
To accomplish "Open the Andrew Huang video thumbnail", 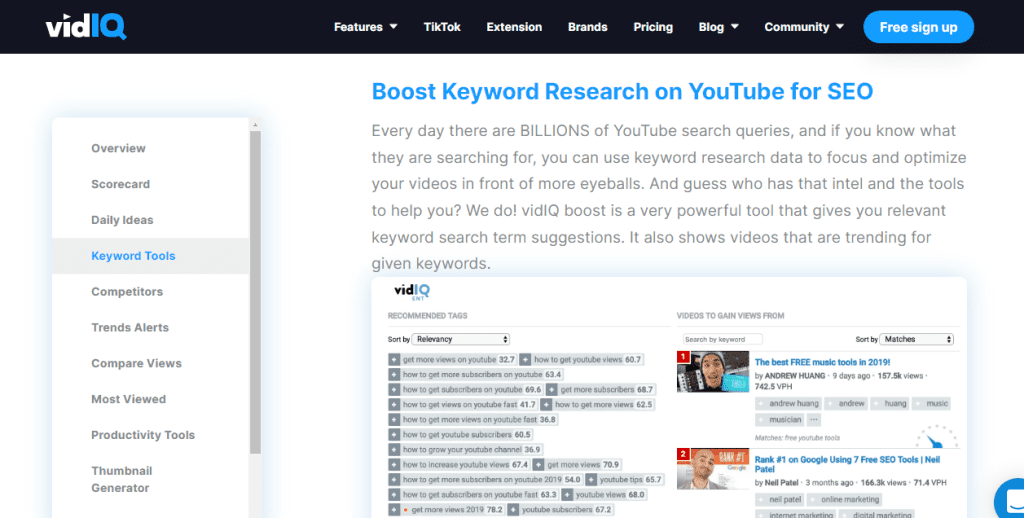I will [x=713, y=372].
